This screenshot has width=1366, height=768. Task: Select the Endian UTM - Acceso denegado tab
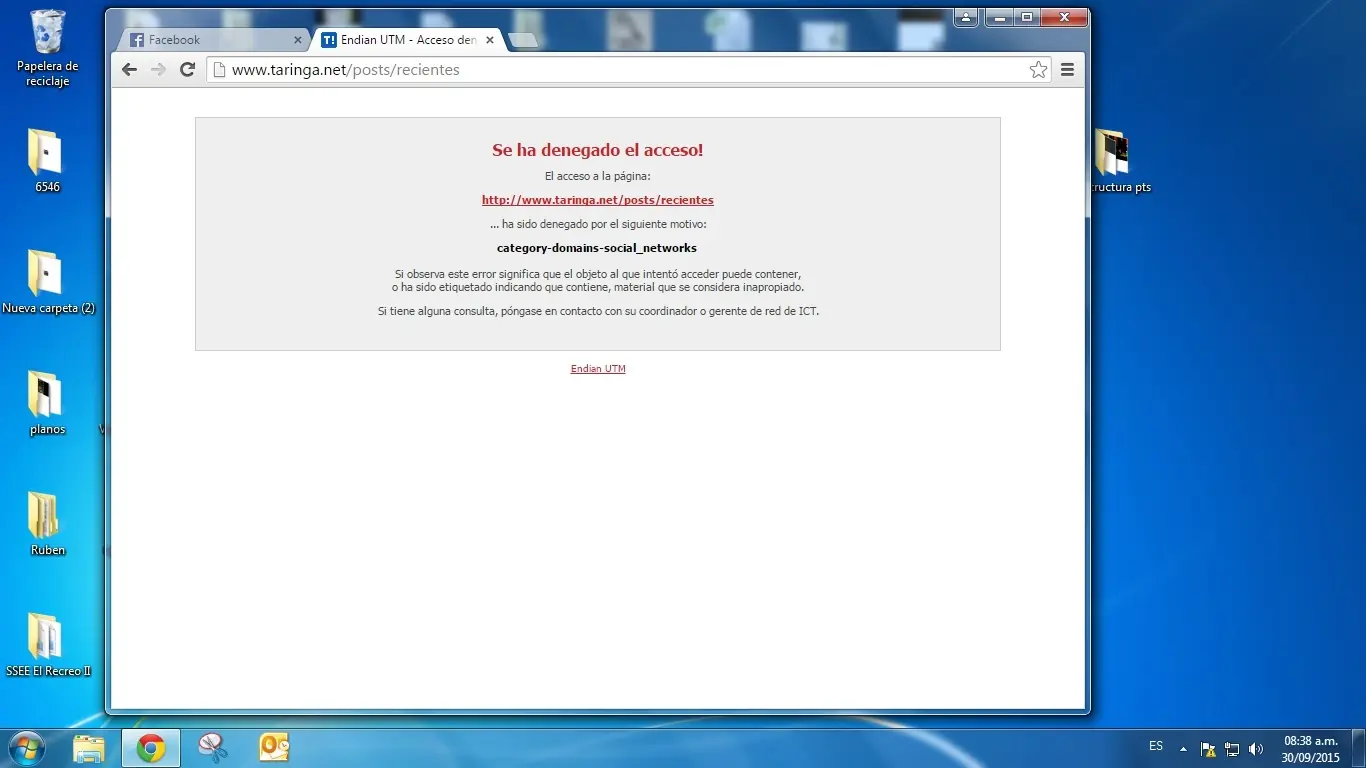pyautogui.click(x=407, y=40)
